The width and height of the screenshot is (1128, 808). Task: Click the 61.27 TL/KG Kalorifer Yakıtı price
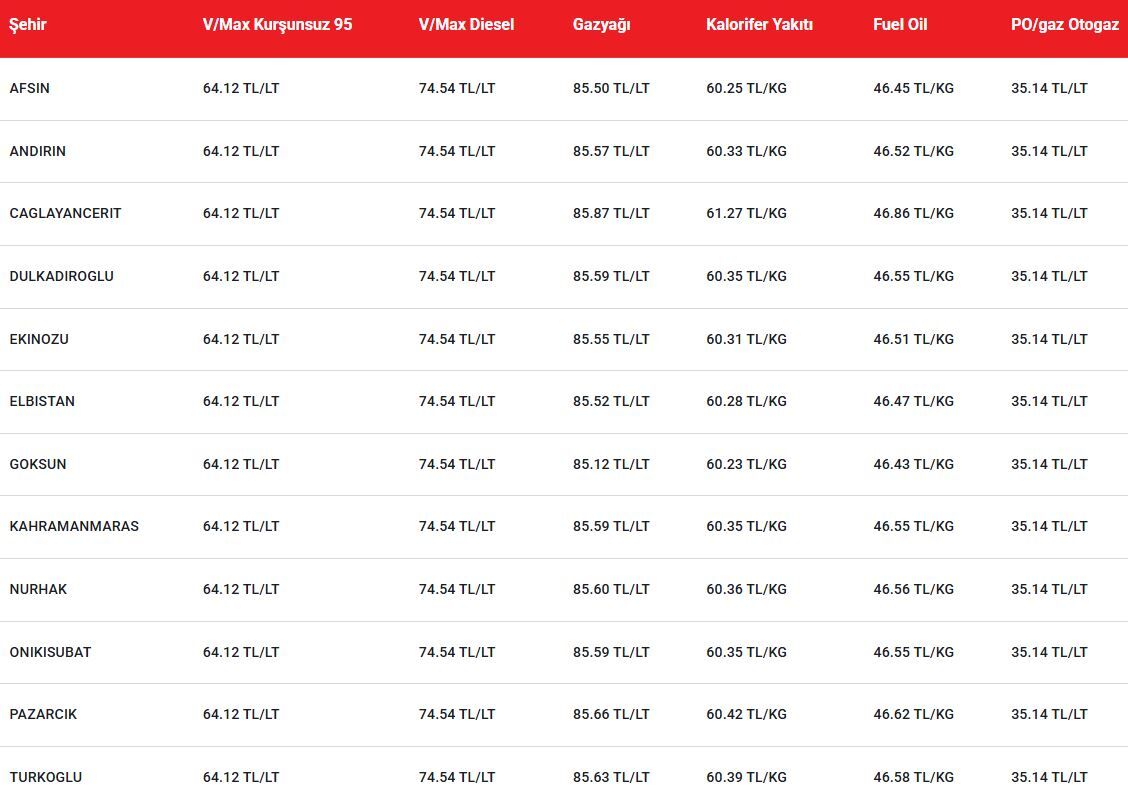point(746,213)
